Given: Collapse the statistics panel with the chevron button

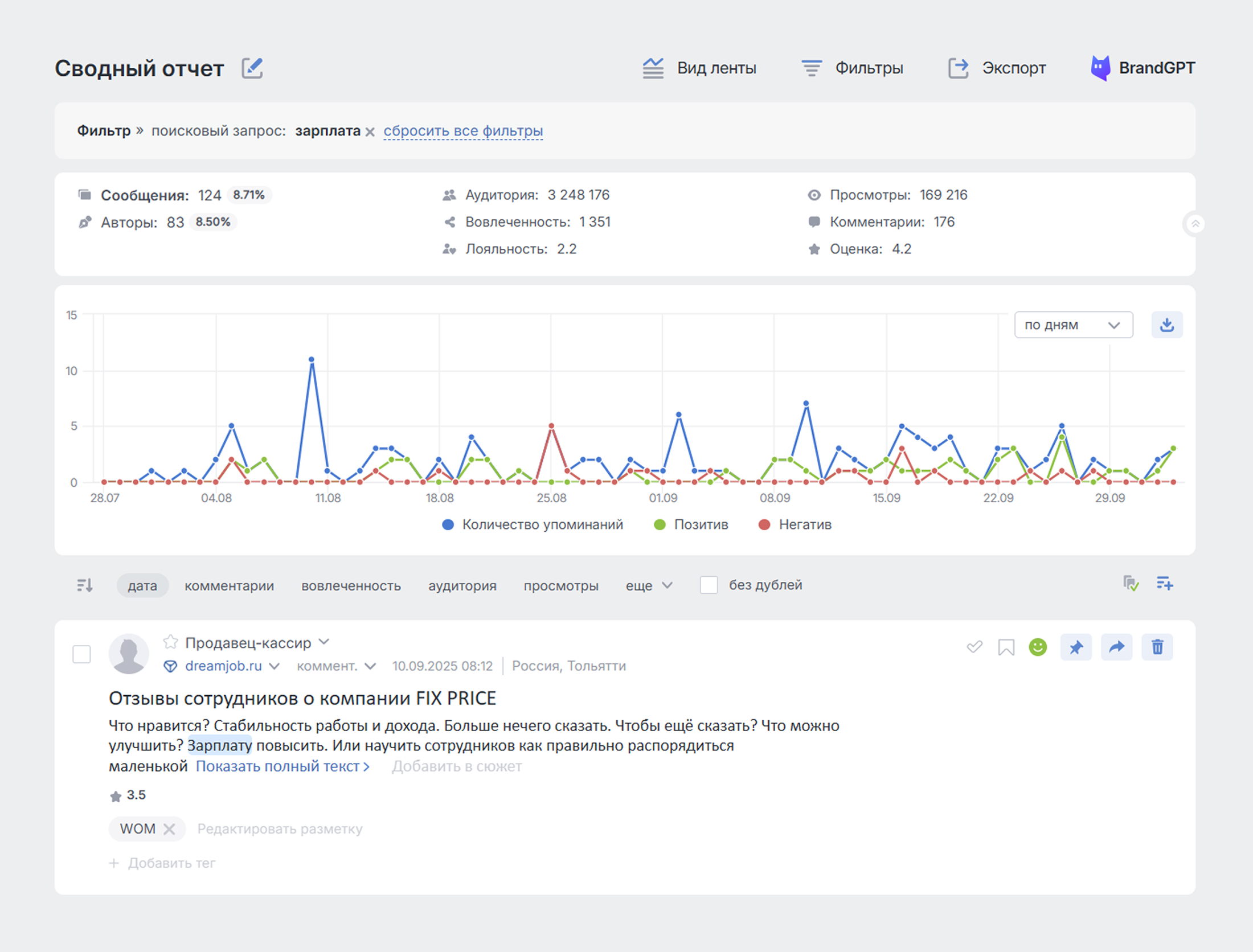Looking at the screenshot, I should click(1195, 224).
